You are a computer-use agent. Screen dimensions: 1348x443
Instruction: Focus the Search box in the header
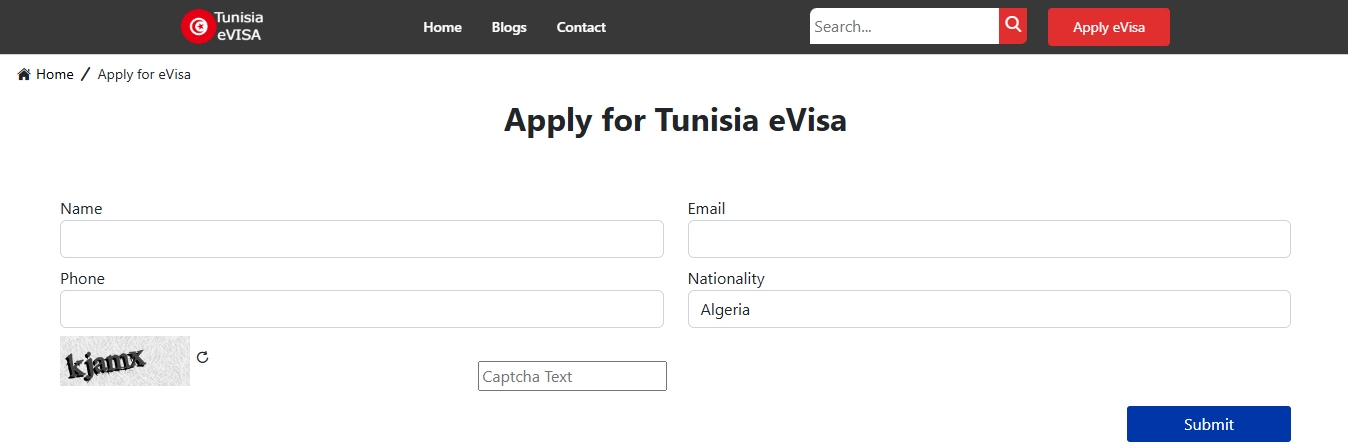coord(904,27)
